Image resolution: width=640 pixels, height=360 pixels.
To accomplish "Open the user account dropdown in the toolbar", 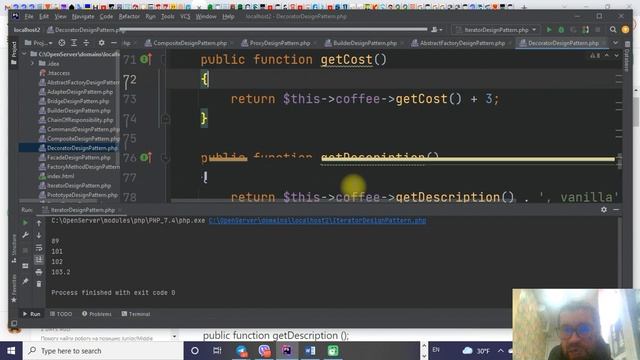I will [437, 30].
